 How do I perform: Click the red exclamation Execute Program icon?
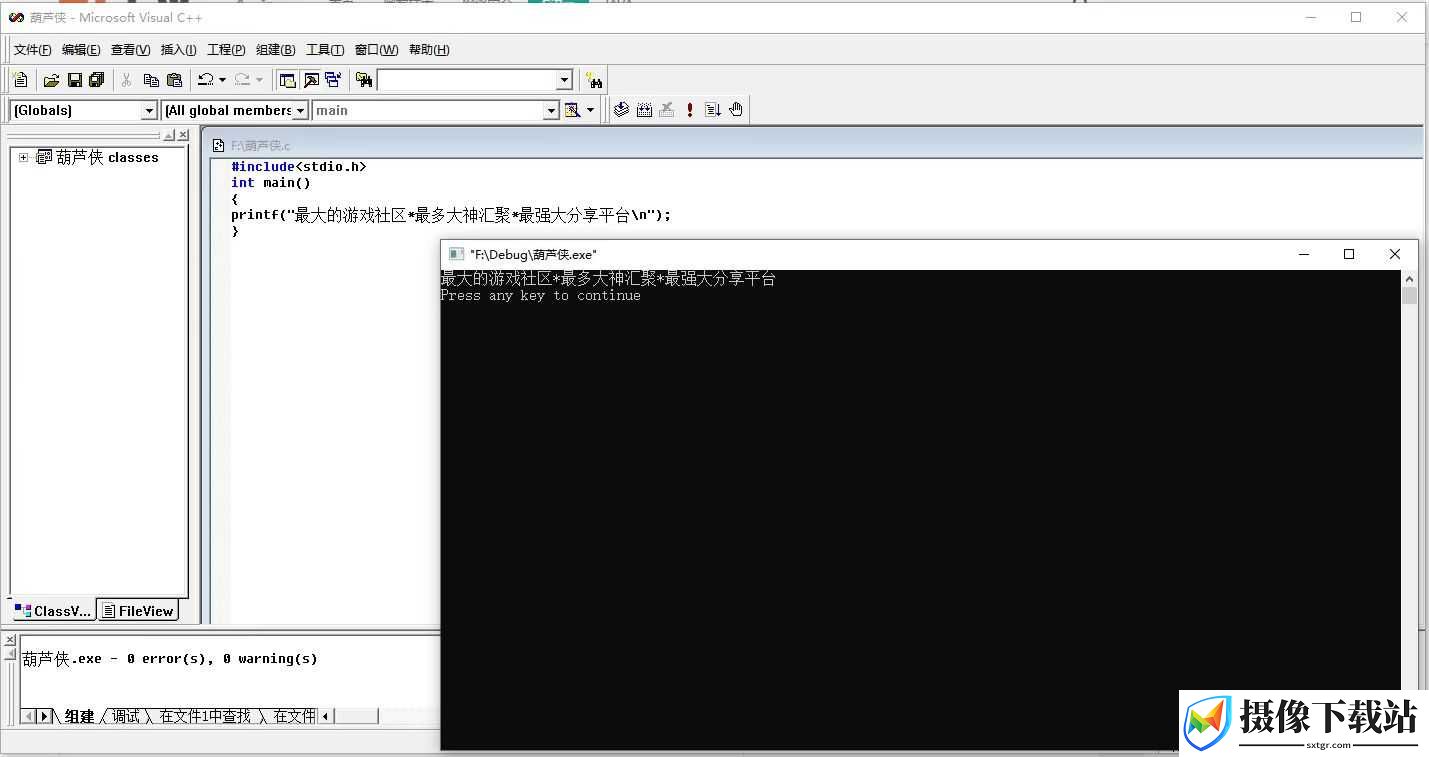(x=690, y=110)
